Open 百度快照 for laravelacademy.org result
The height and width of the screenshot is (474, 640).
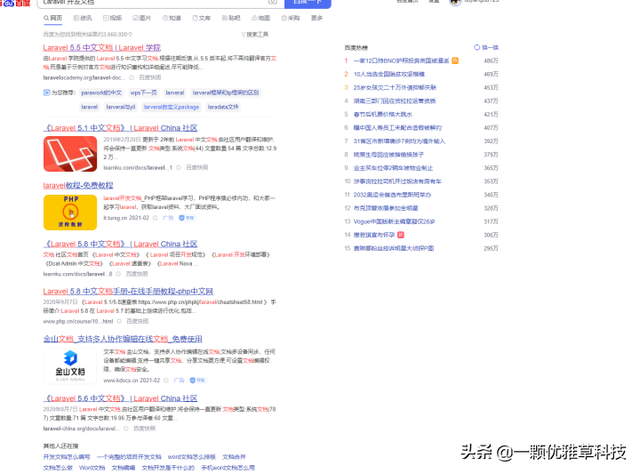(150, 78)
